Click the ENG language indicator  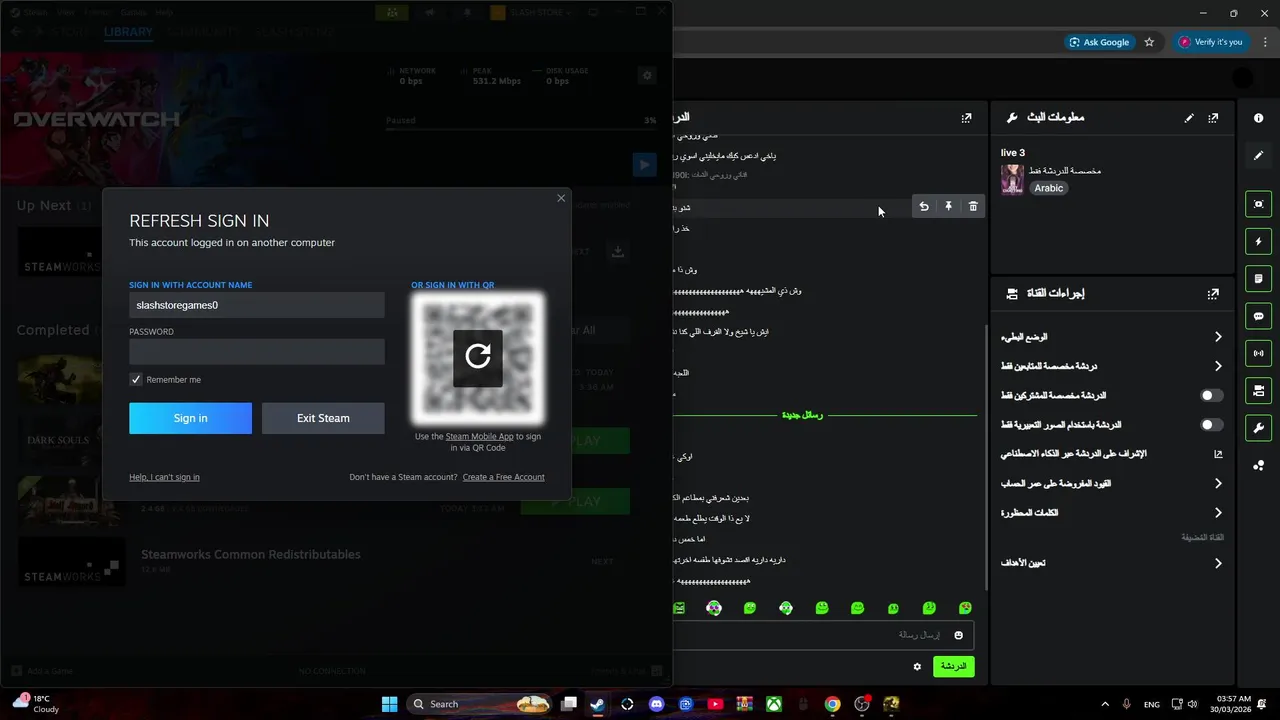[x=1152, y=704]
